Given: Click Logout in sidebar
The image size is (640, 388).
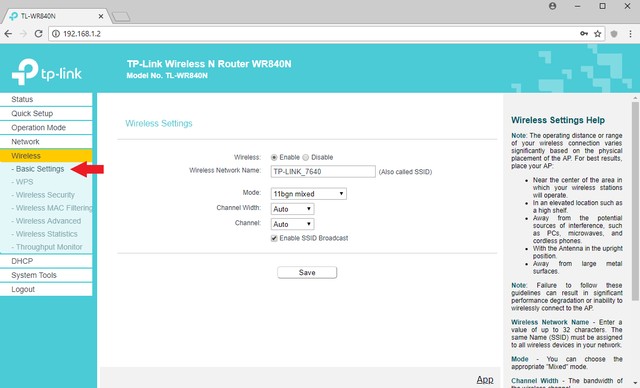Looking at the screenshot, I should click(x=46, y=289).
